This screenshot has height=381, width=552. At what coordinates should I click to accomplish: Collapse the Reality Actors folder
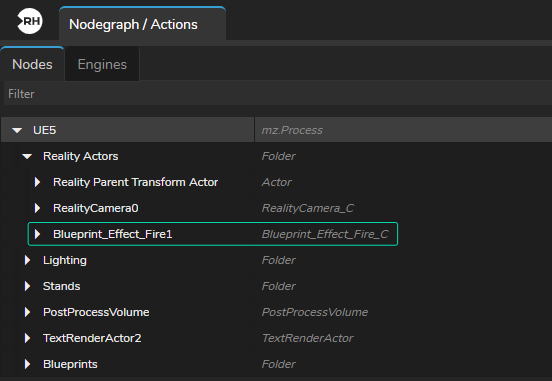click(27, 156)
